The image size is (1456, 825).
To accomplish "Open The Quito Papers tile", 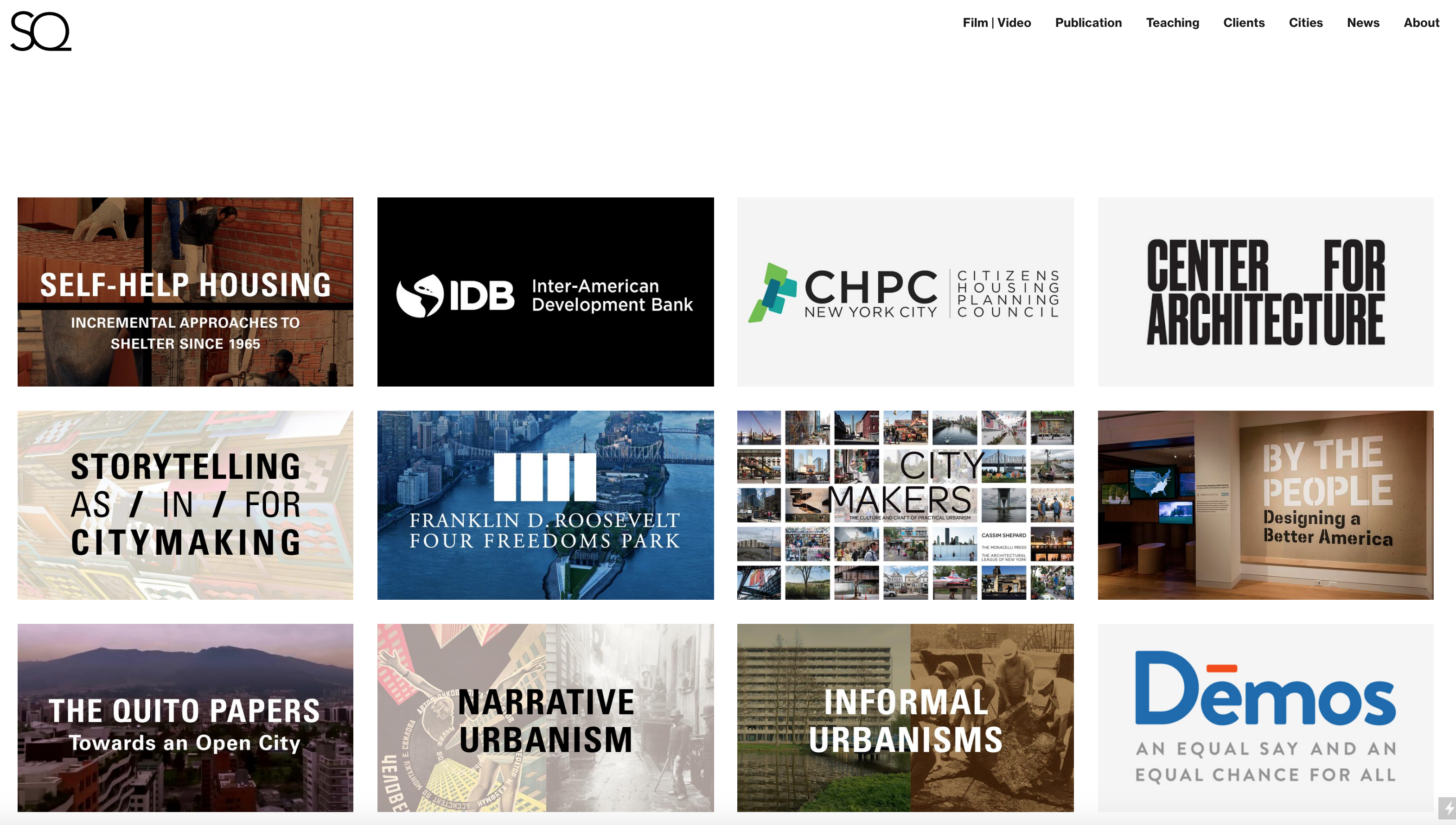I will 185,718.
